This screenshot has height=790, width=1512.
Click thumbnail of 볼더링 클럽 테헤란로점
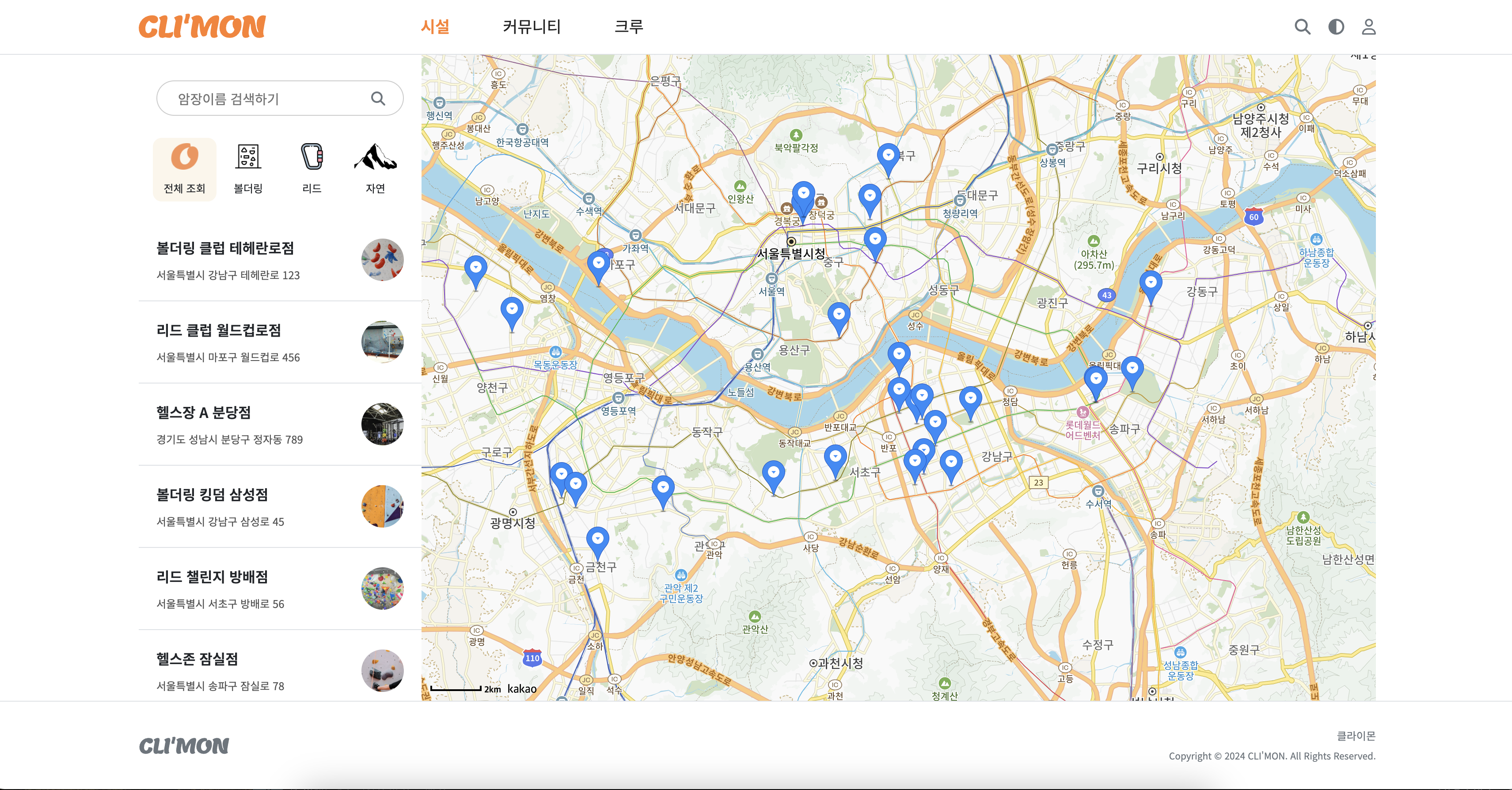pyautogui.click(x=382, y=260)
